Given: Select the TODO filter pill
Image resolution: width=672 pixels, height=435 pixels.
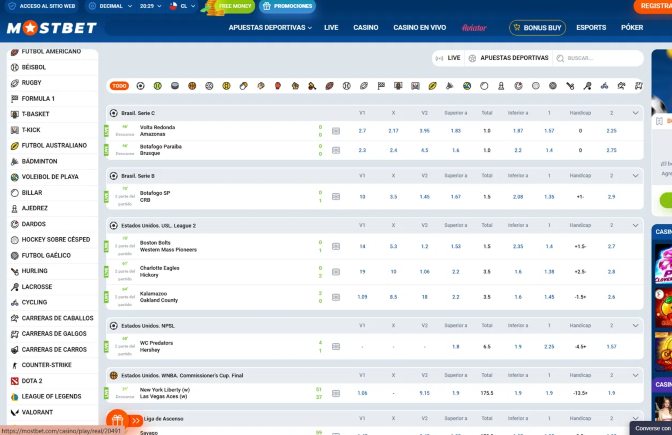Looking at the screenshot, I should 120,86.
